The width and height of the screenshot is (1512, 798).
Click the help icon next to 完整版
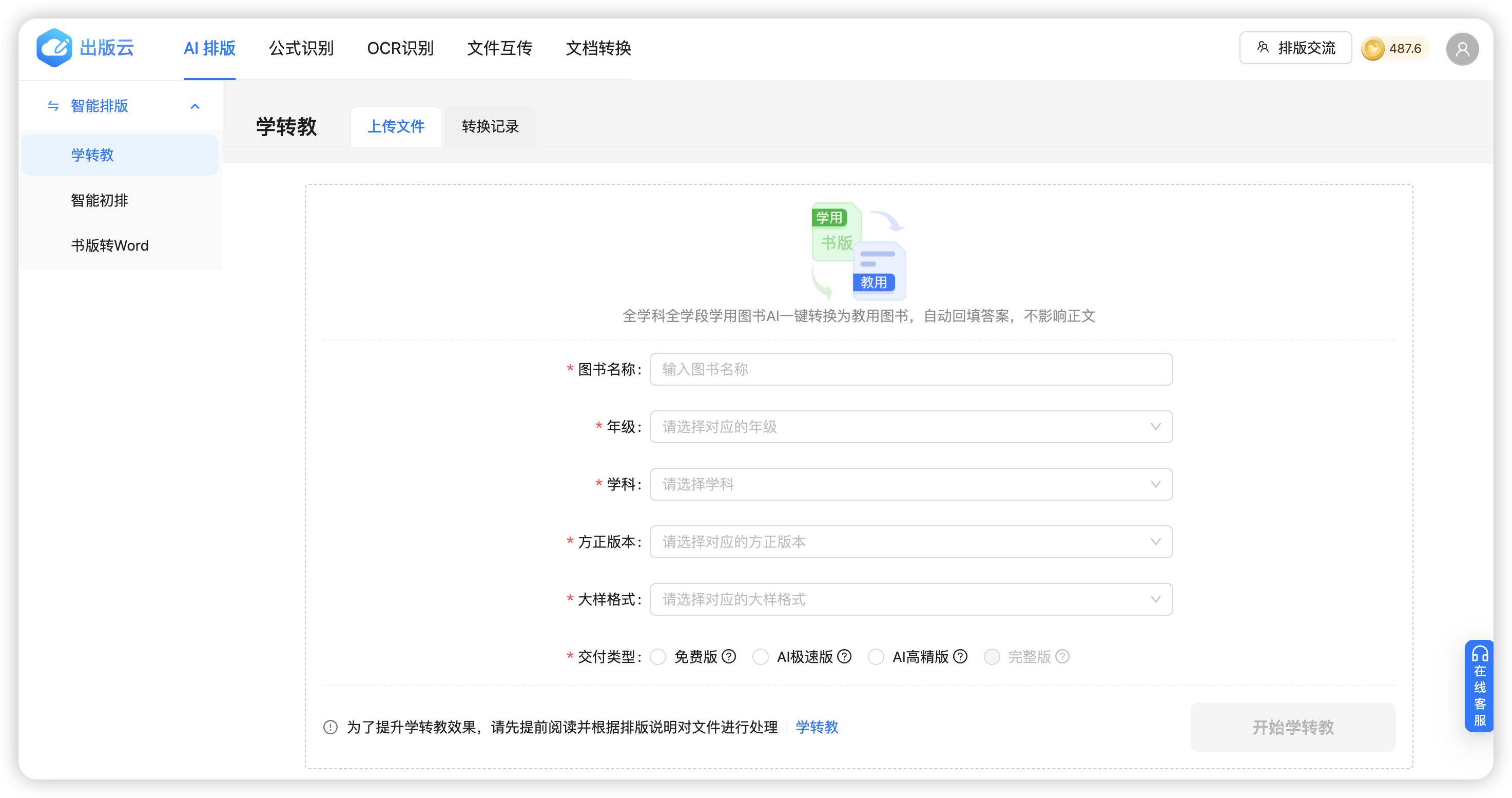[x=1062, y=656]
